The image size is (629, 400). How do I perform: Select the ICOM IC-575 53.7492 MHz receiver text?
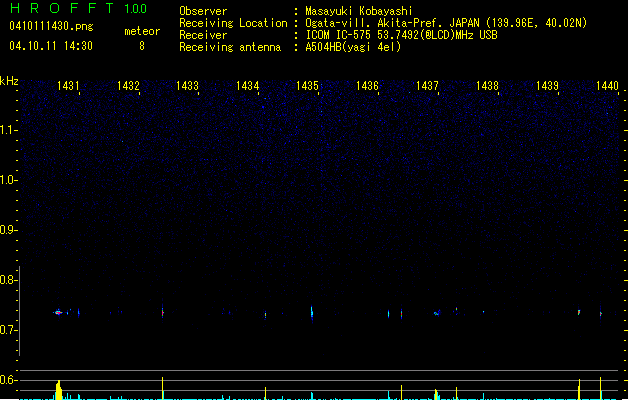pyautogui.click(x=401, y=35)
